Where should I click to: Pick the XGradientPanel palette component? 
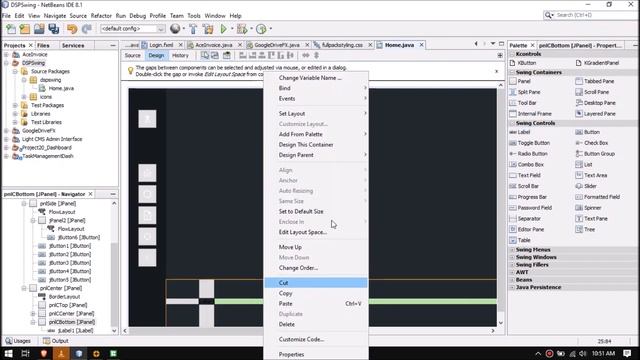597,63
